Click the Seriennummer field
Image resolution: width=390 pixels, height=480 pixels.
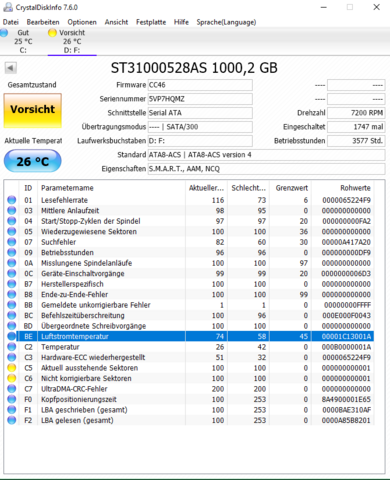click(x=200, y=99)
